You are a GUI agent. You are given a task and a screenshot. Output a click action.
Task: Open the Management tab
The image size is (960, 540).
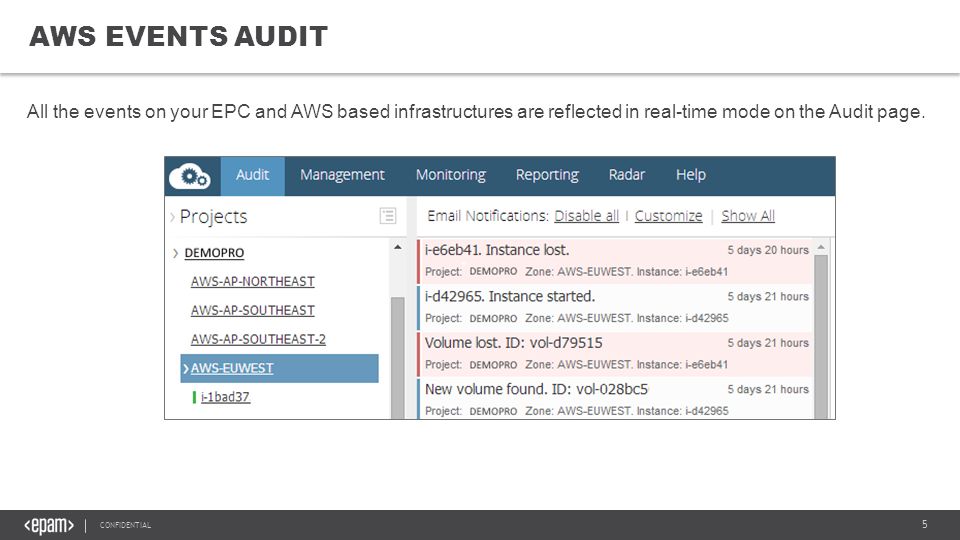(x=342, y=175)
